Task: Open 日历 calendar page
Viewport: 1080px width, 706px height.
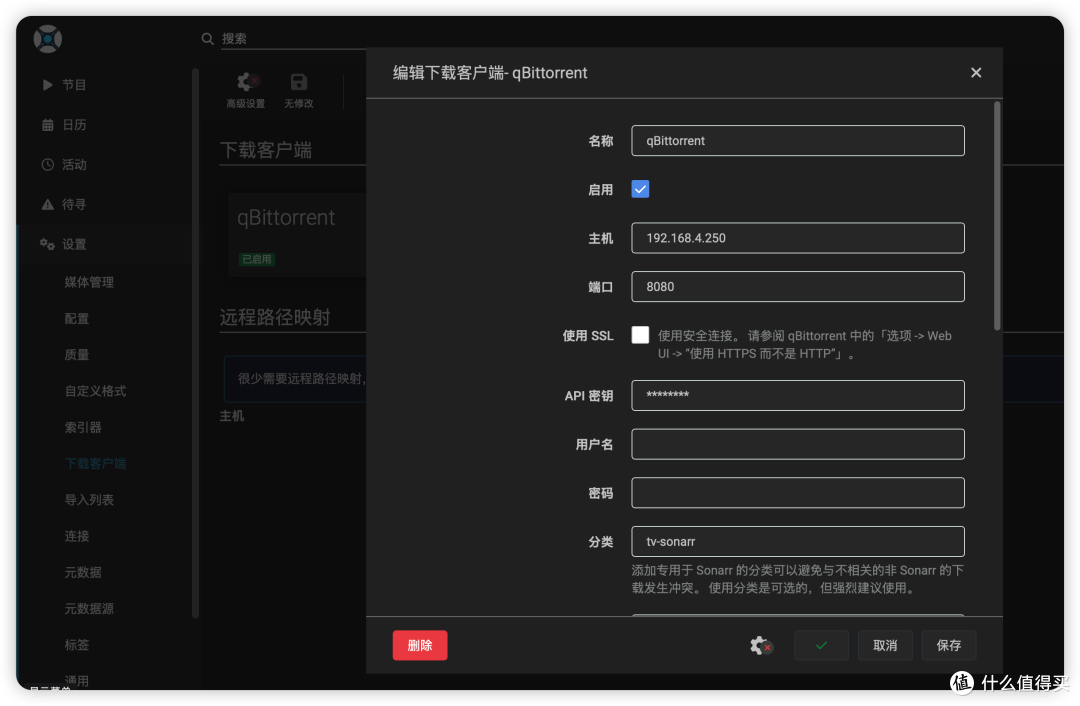Action: pyautogui.click(x=74, y=125)
